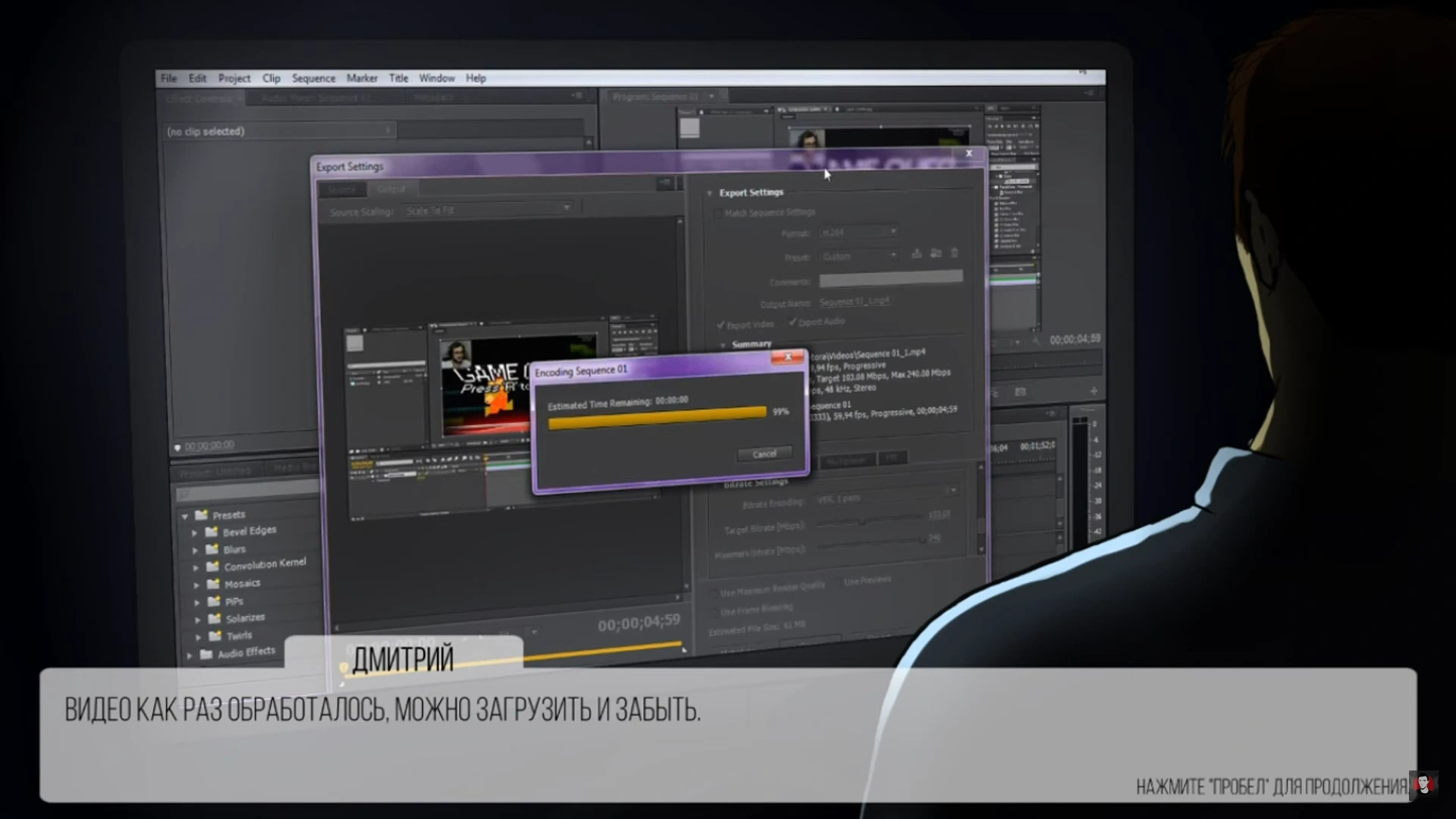Open the Preset Custom dropdown
The height and width of the screenshot is (819, 1456).
(860, 256)
